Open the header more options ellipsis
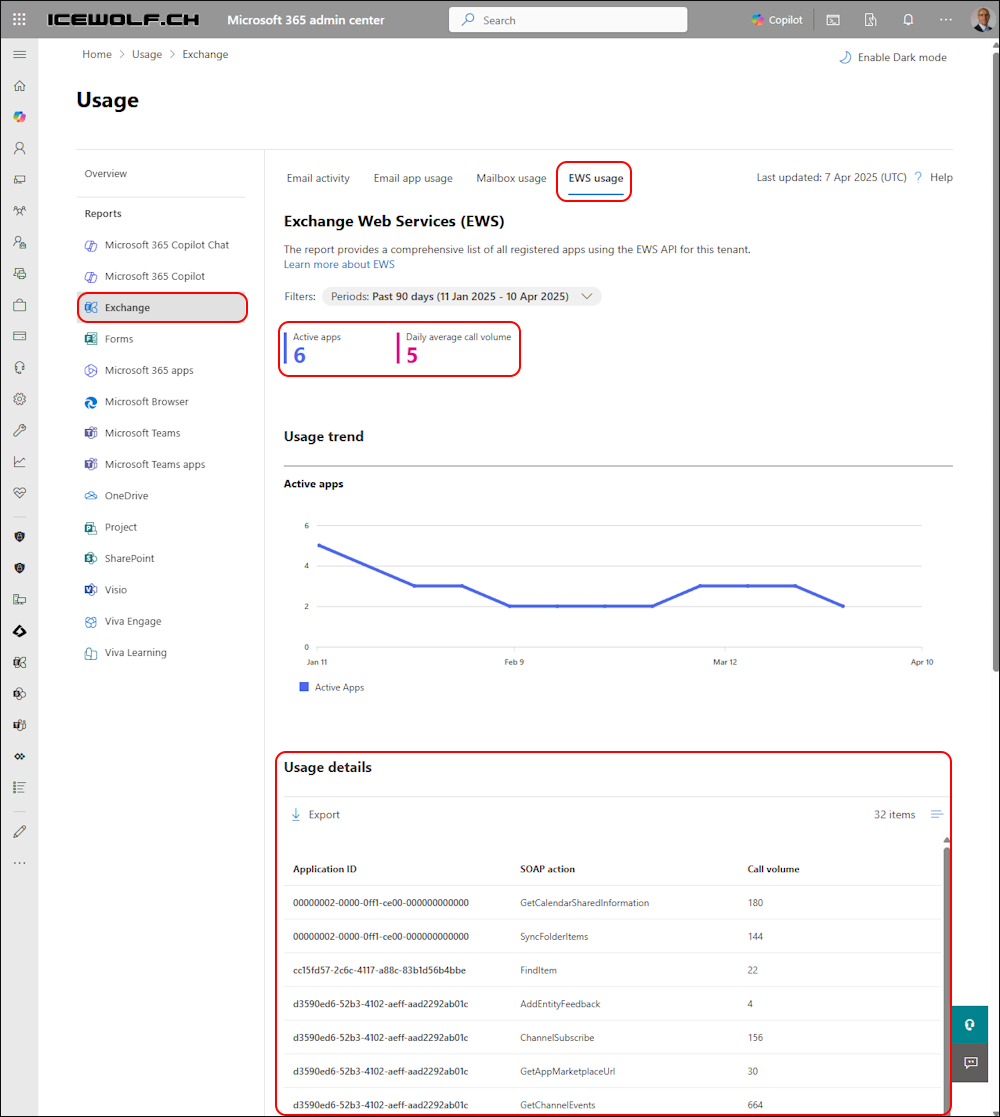This screenshot has height=1117, width=1000. 946,20
